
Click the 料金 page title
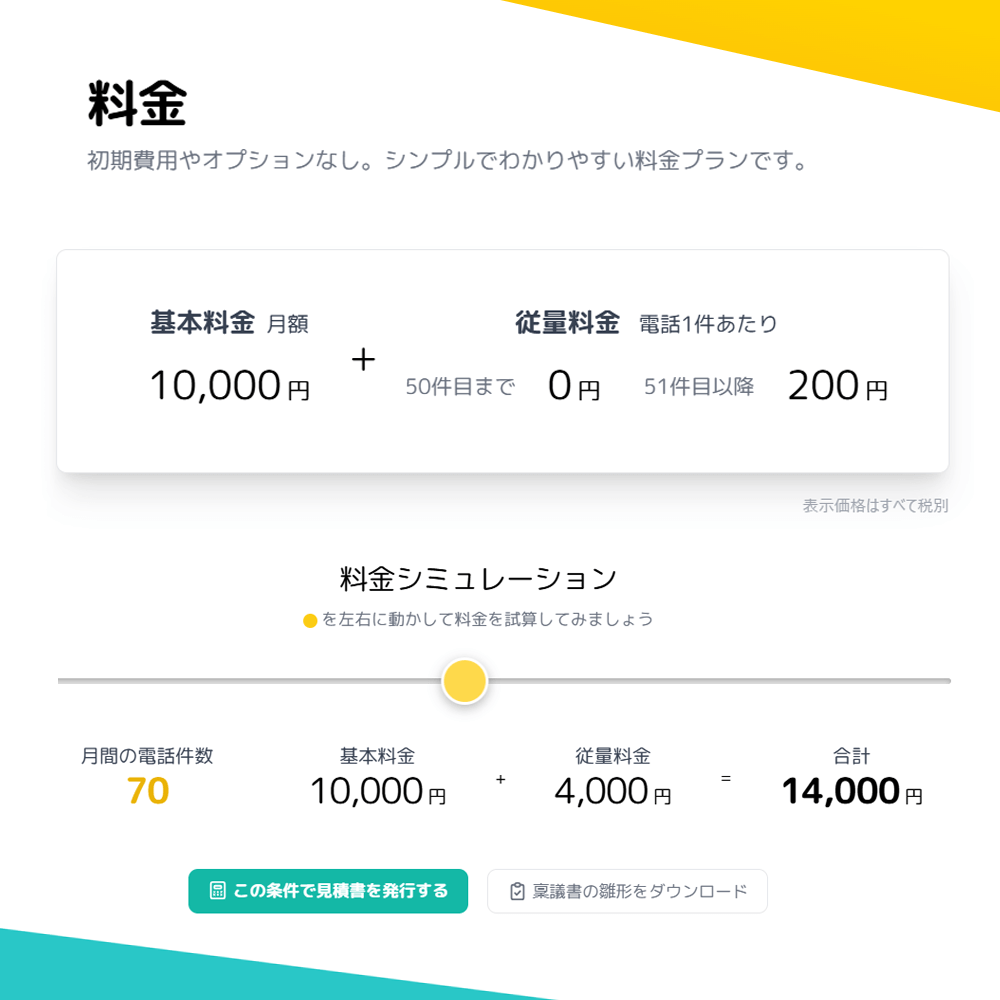137,105
